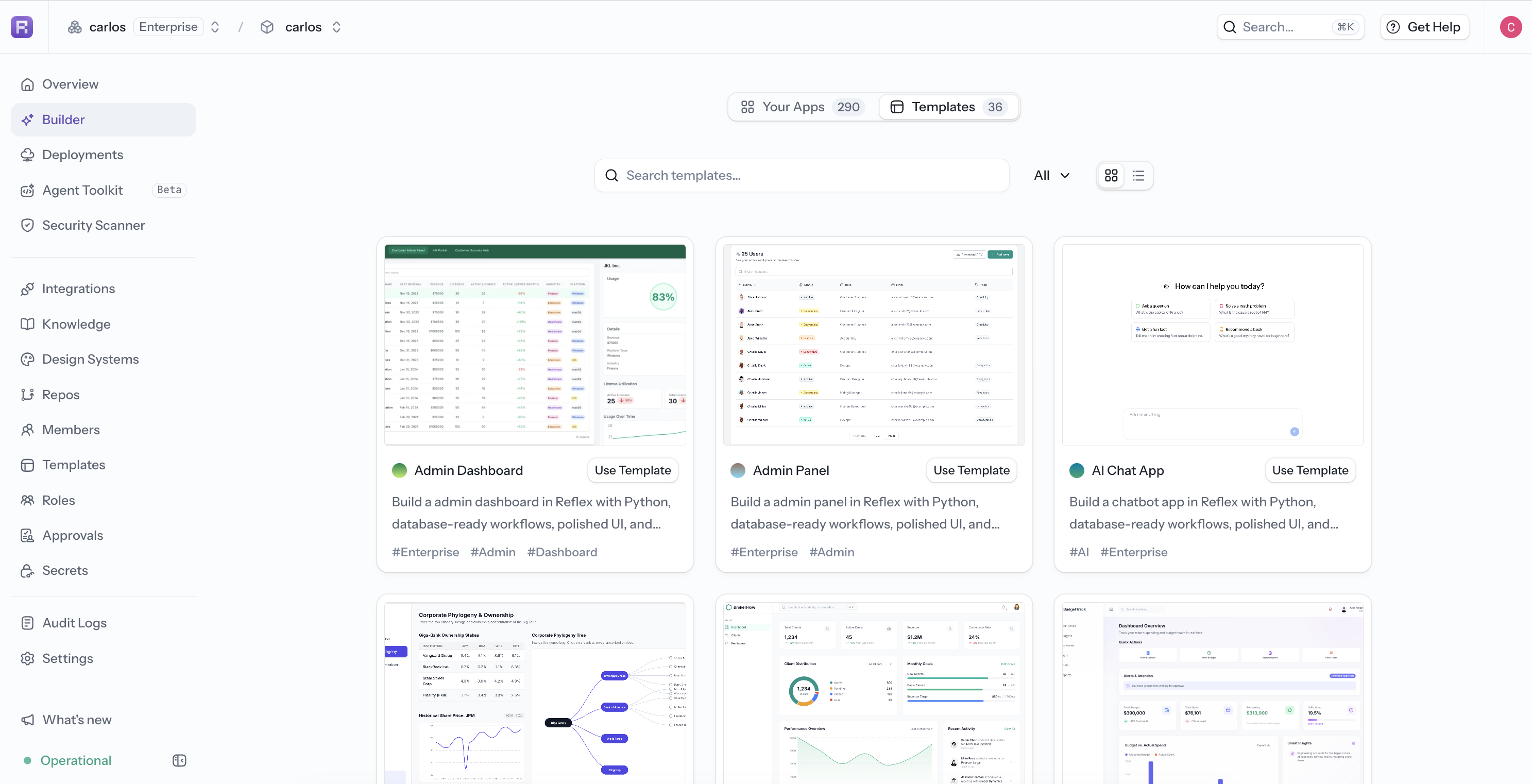Switch to the Your Apps tab

[x=803, y=107]
